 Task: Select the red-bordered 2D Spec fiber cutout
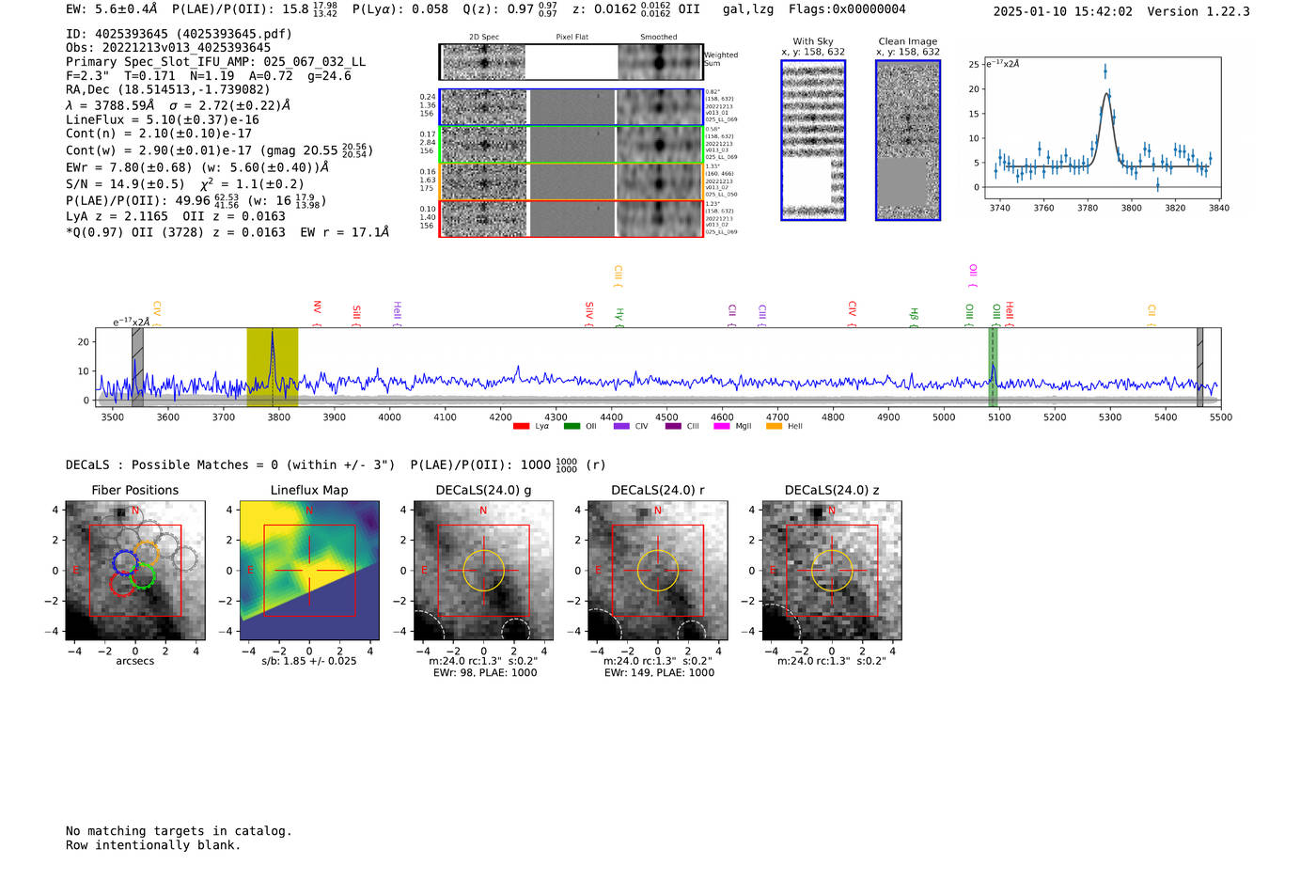[x=484, y=219]
